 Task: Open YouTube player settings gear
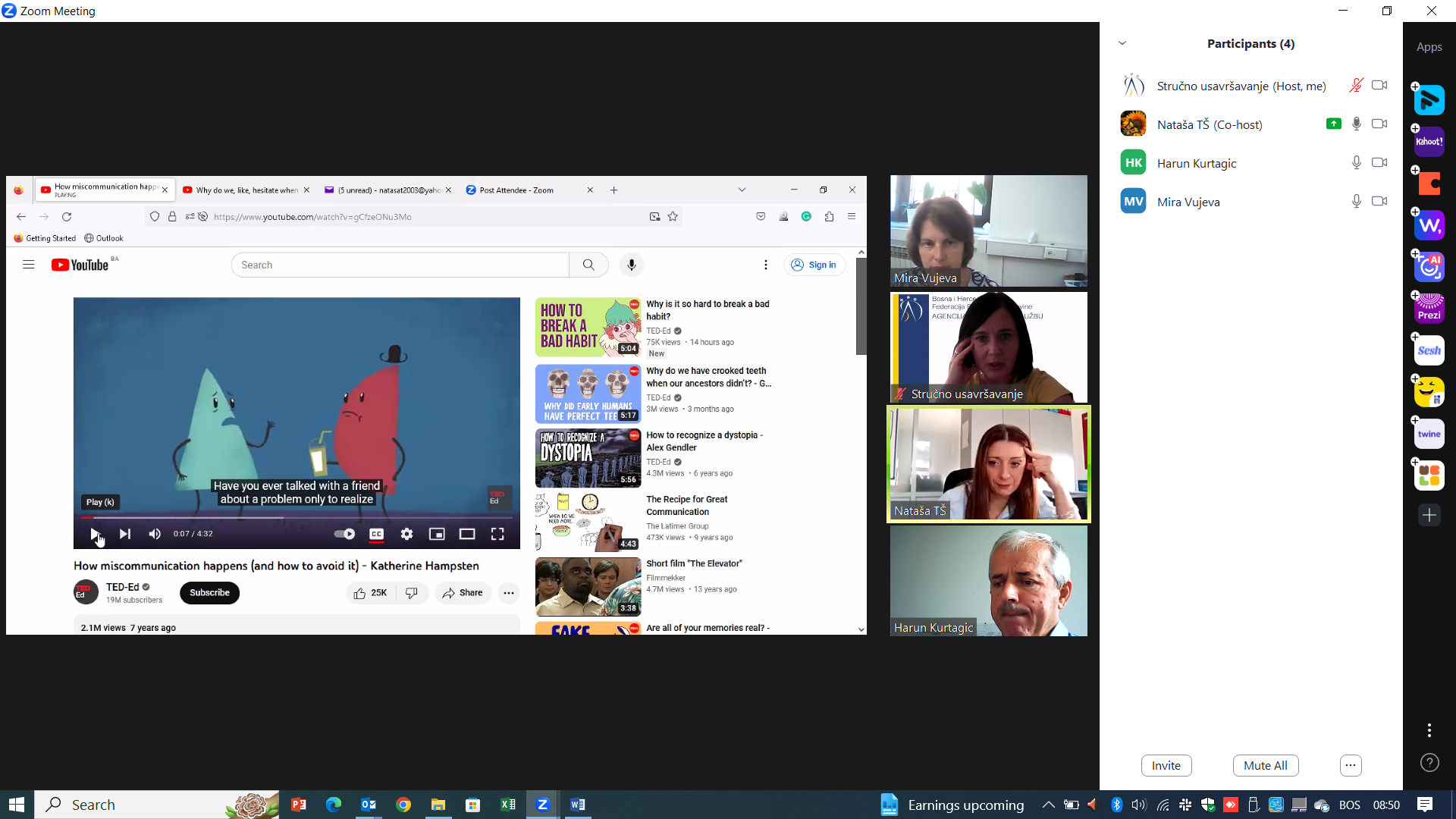(x=406, y=534)
